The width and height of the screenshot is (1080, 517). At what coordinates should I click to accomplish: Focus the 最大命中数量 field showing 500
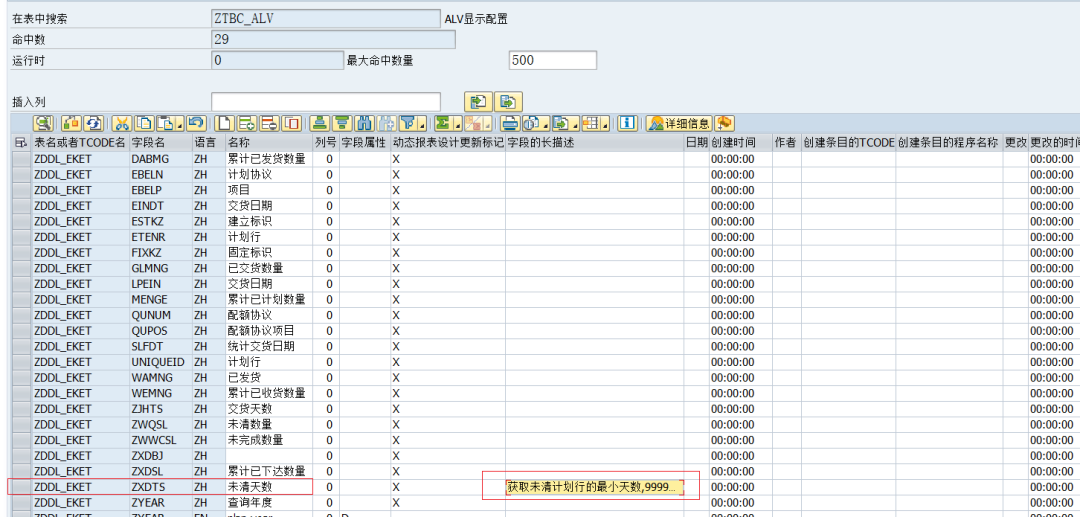[552, 60]
